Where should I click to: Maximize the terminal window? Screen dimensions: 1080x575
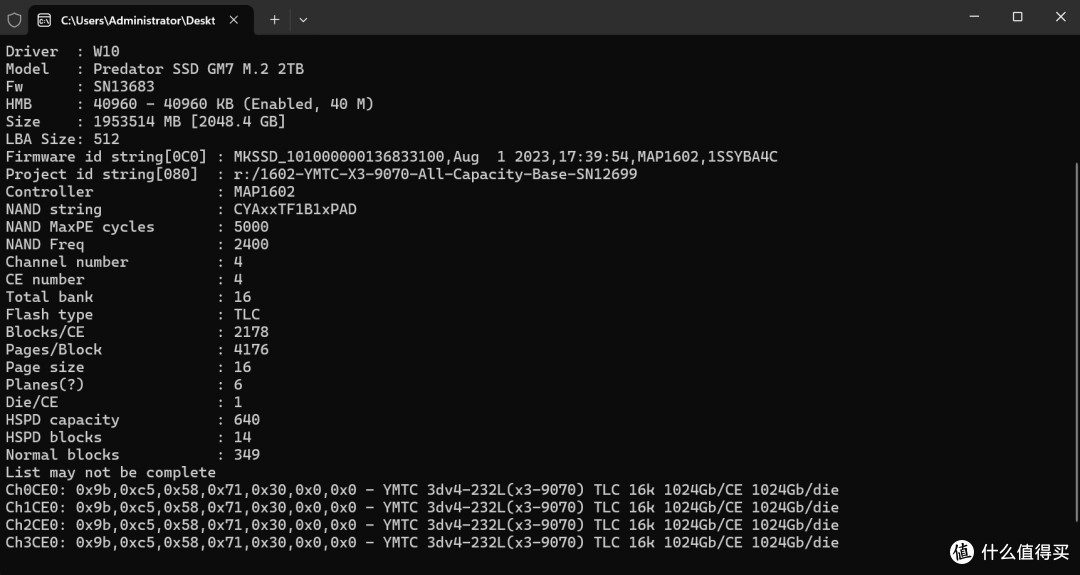[1017, 17]
